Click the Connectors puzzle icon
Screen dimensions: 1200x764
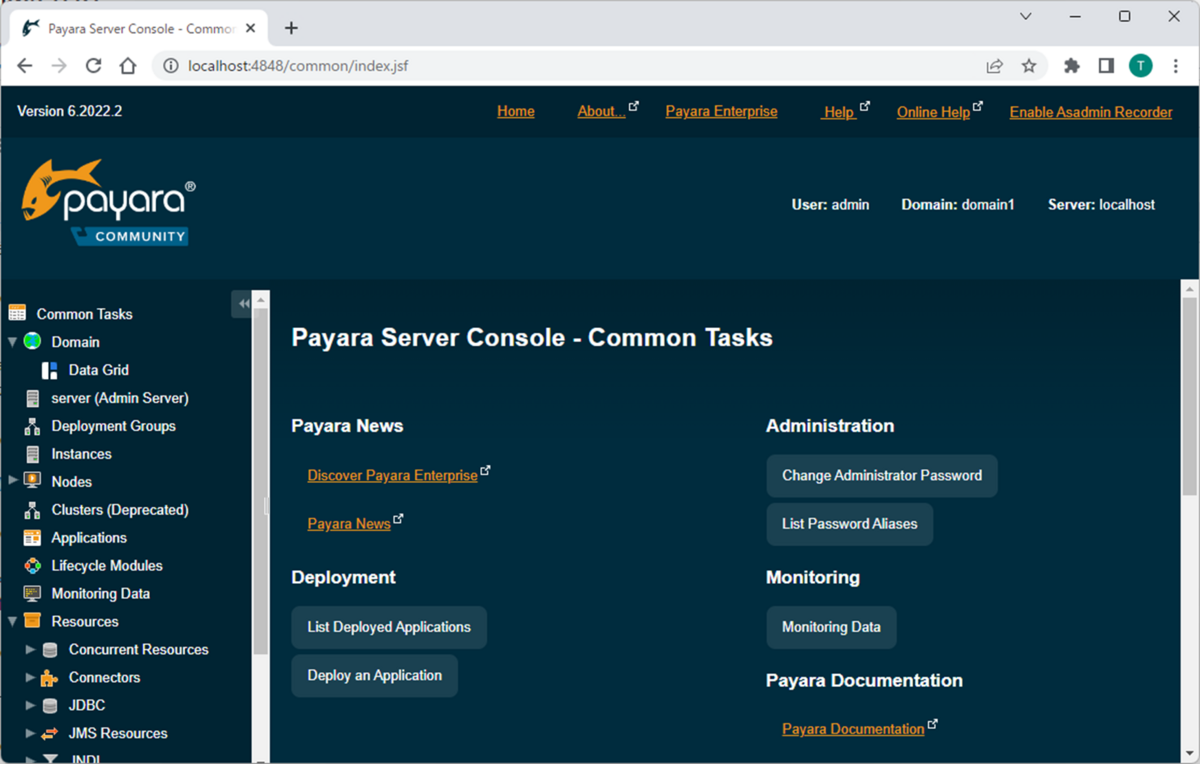(x=49, y=677)
